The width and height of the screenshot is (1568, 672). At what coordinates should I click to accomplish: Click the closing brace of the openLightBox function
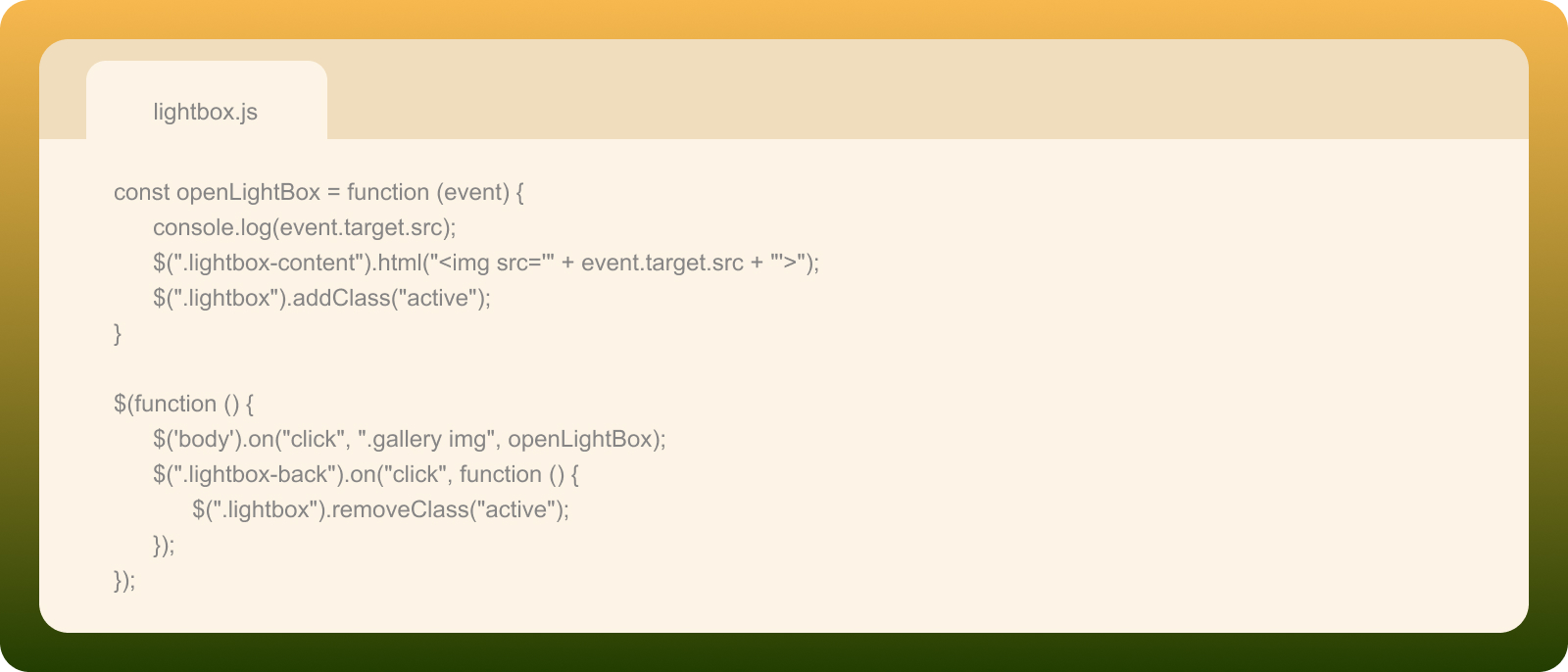[x=118, y=333]
